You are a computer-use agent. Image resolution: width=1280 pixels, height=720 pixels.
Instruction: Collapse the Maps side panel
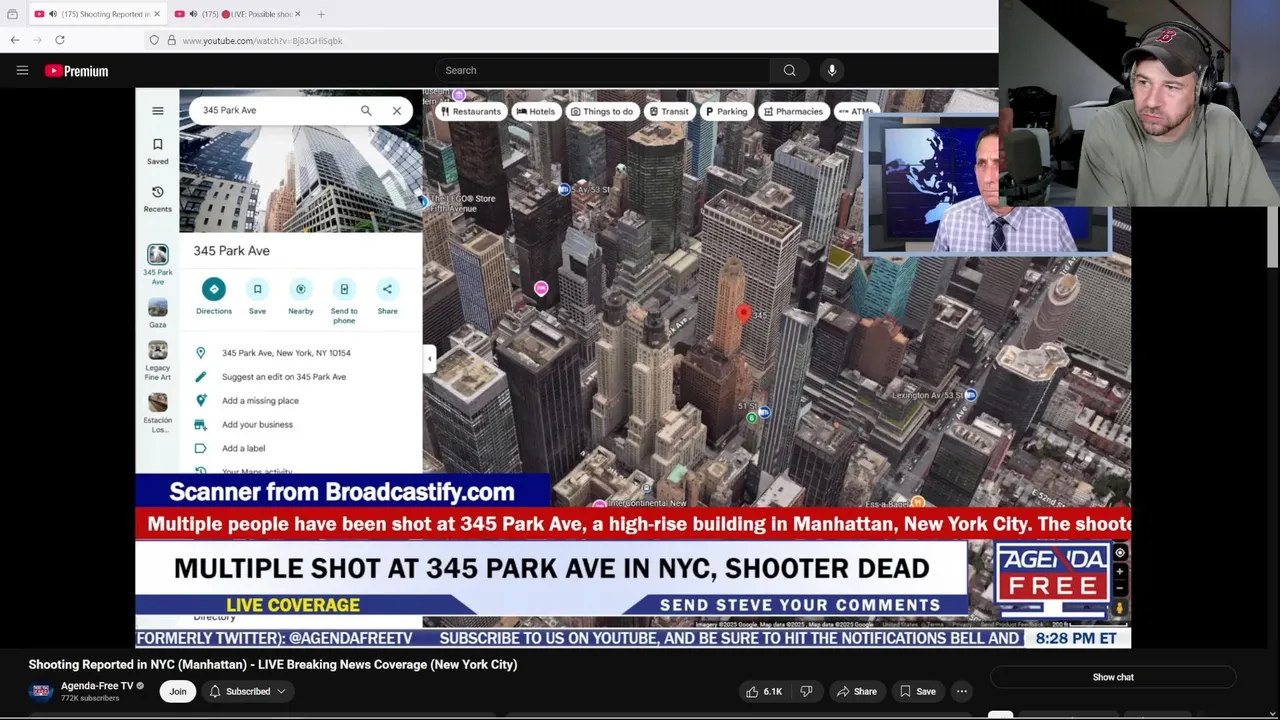pos(430,358)
